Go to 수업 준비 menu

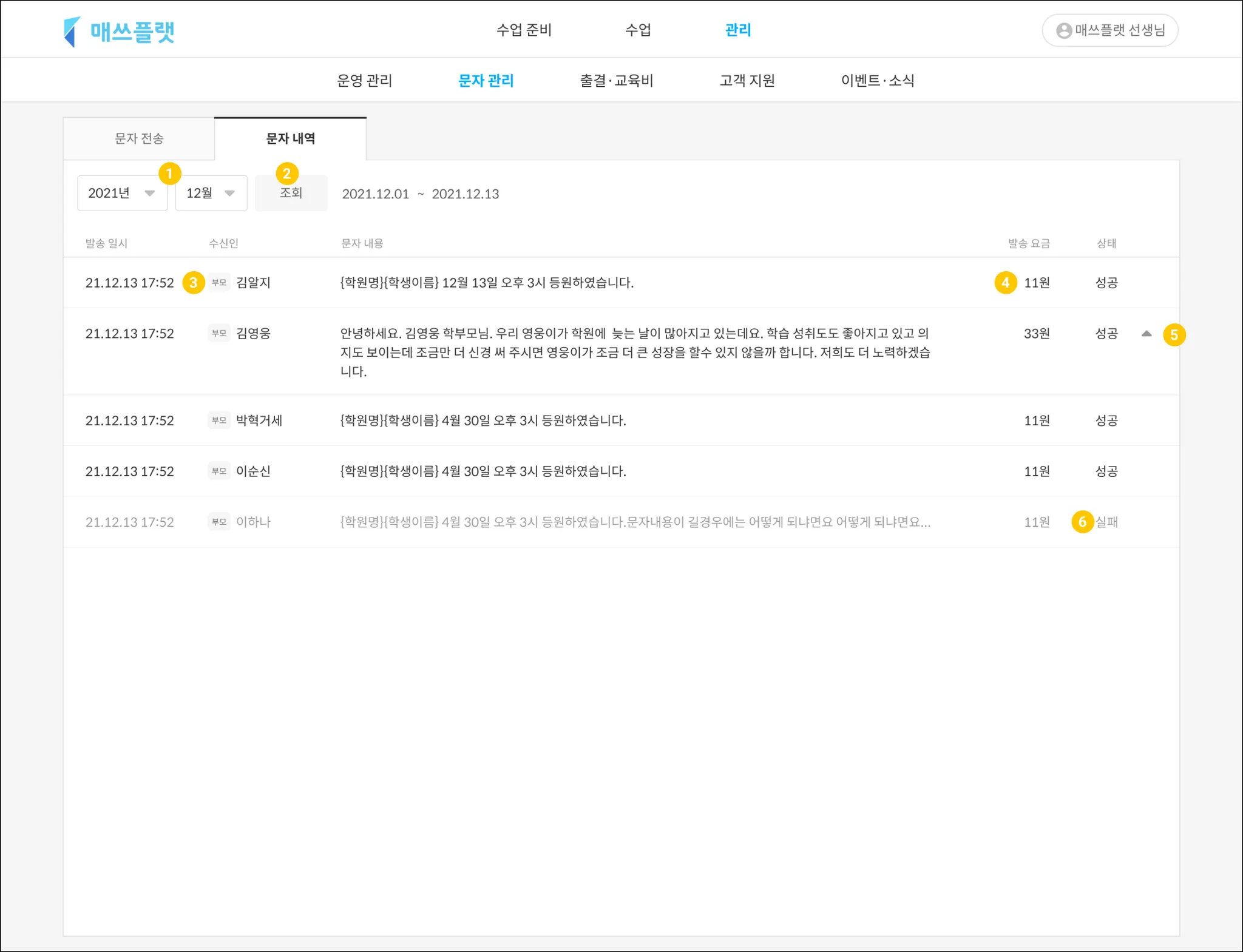[x=524, y=30]
